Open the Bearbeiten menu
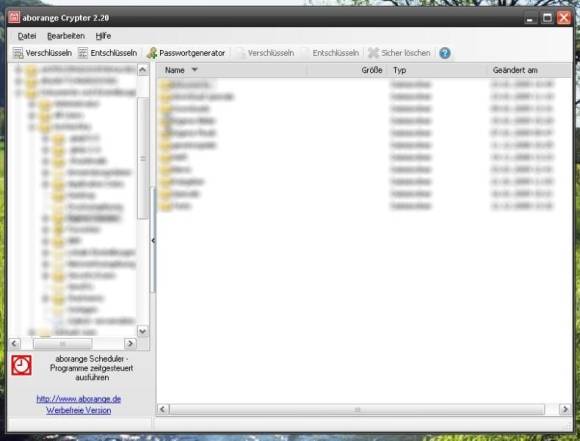This screenshot has height=441, width=580. pos(66,36)
